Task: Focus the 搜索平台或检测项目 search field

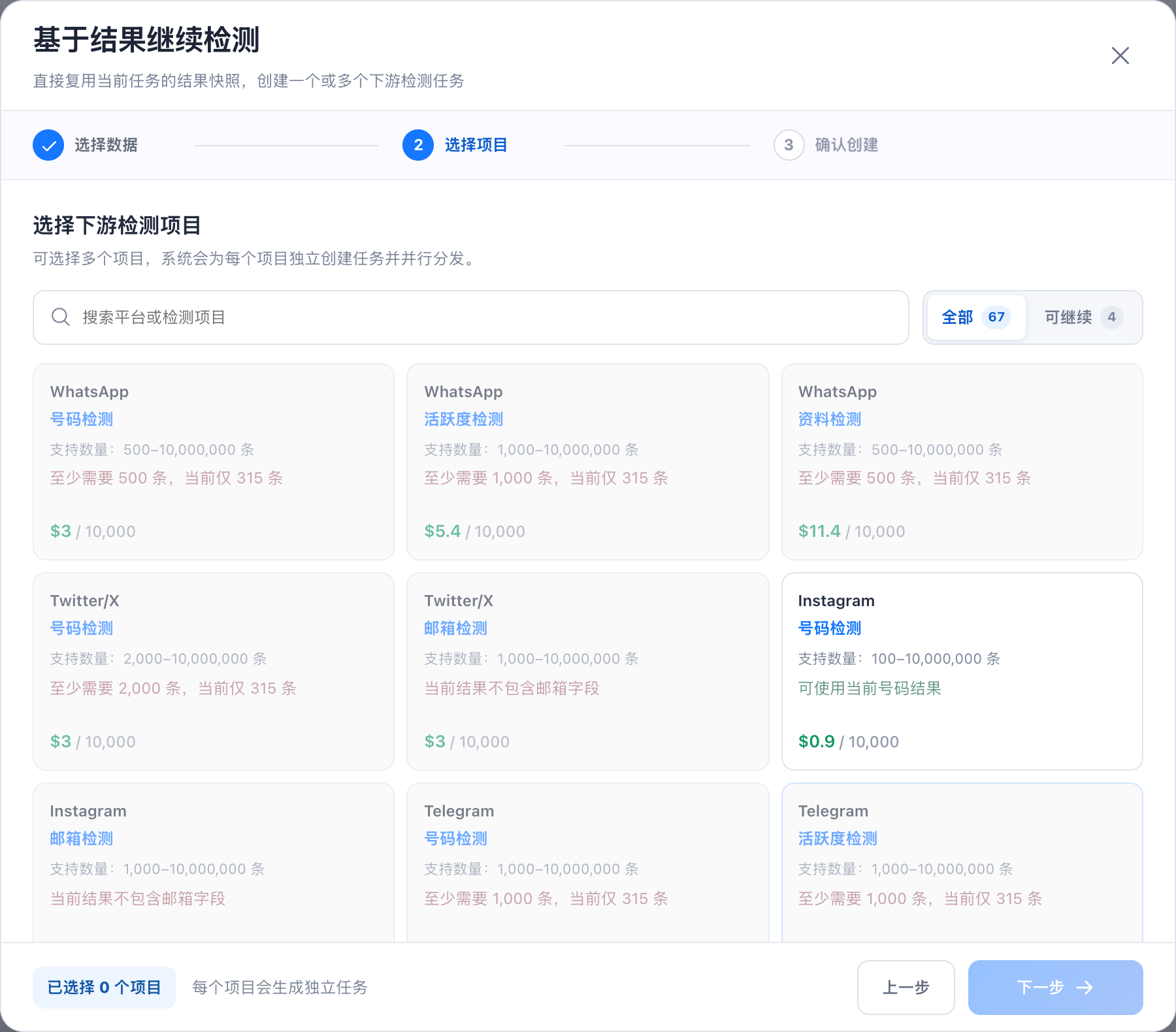Action: pyautogui.click(x=471, y=317)
